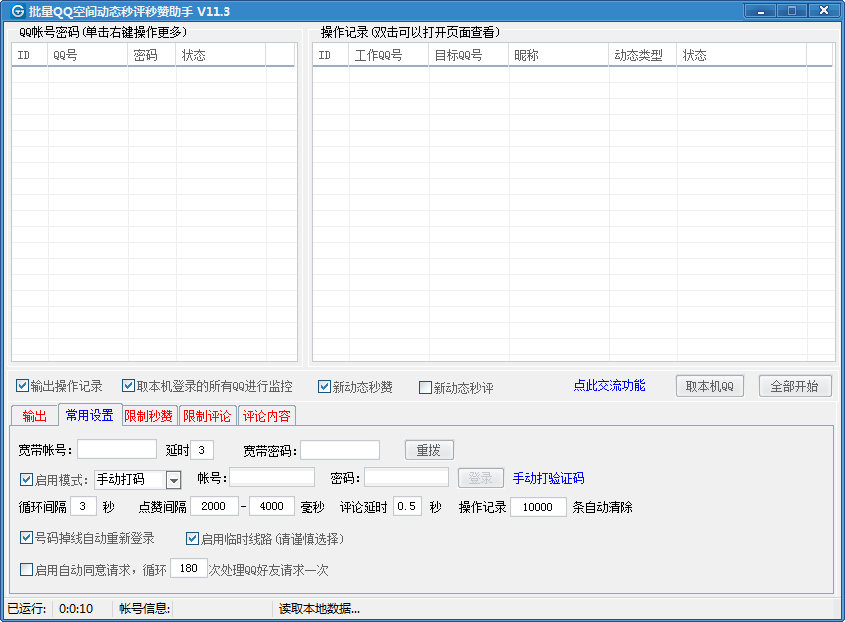Sort by 目标QQ号 column header
This screenshot has width=845, height=622.
(468, 55)
